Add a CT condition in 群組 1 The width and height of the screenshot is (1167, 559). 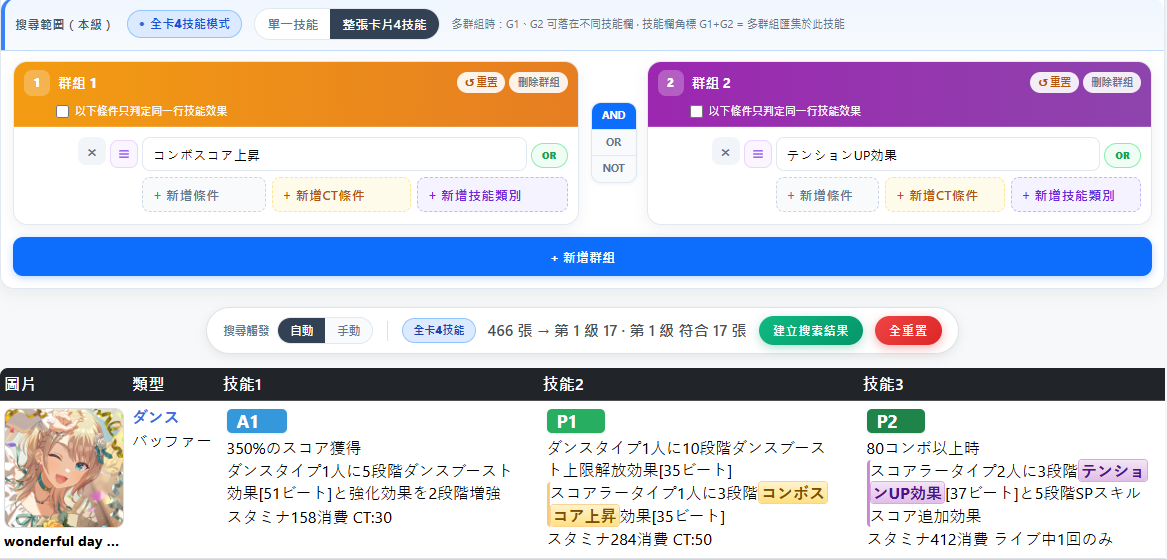point(342,195)
